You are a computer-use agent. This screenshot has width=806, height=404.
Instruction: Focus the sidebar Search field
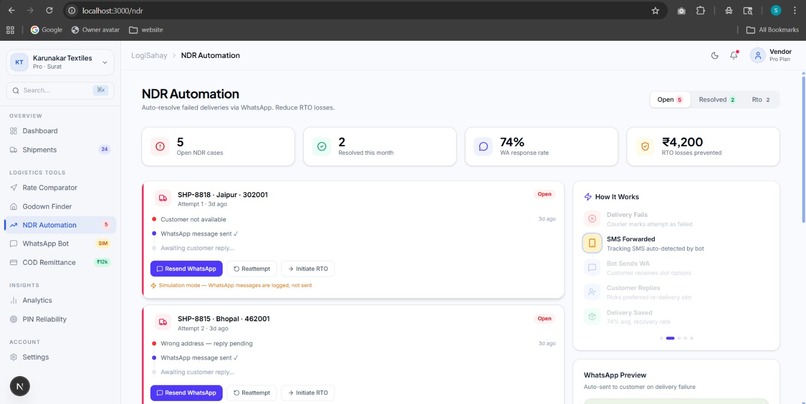click(x=60, y=90)
